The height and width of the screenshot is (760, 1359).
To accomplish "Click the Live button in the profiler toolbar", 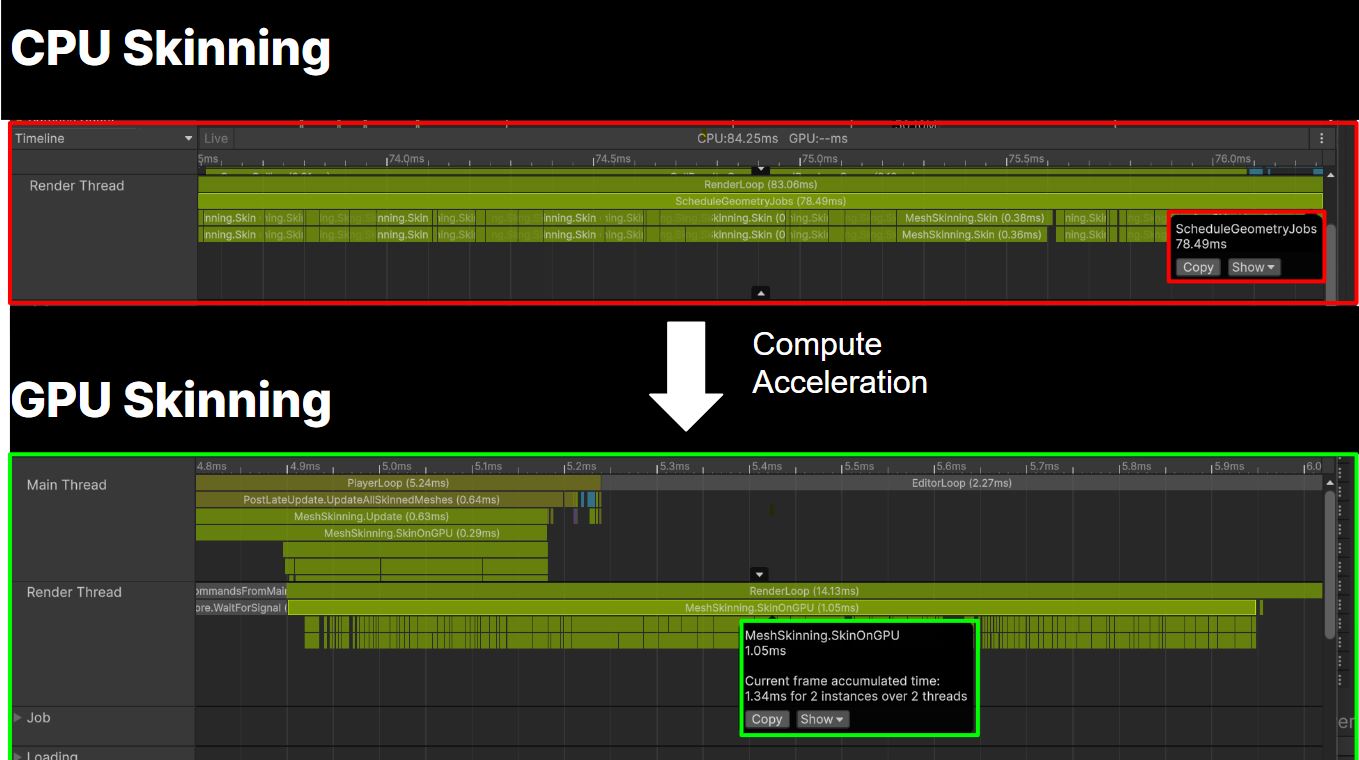I will [x=215, y=139].
